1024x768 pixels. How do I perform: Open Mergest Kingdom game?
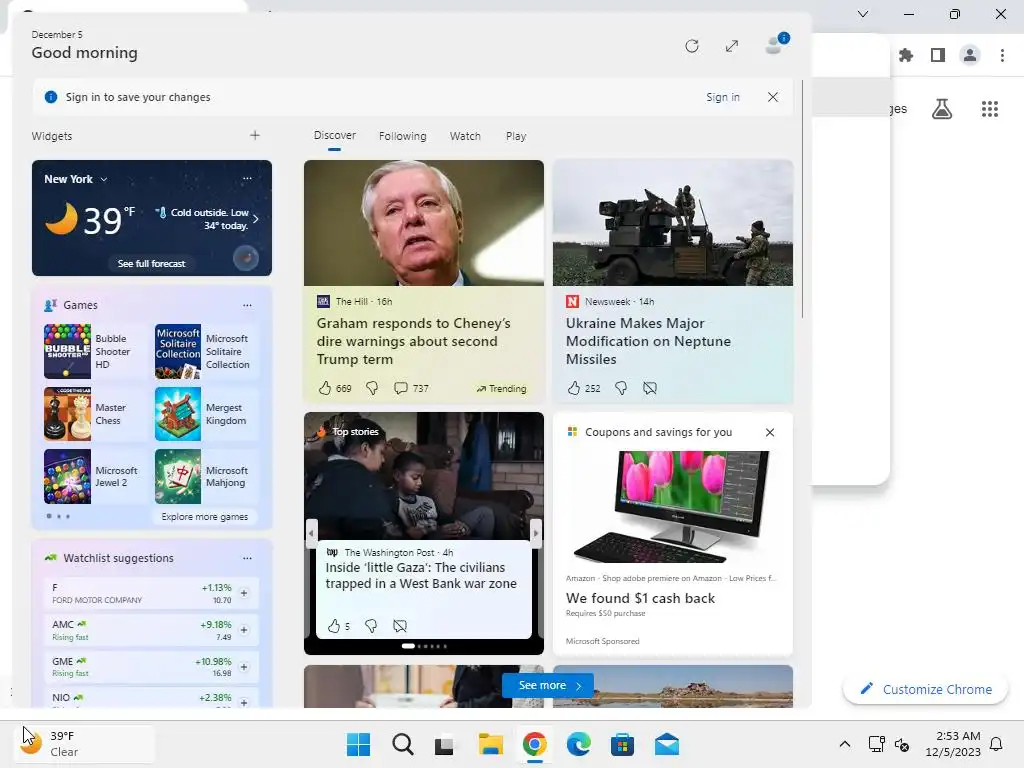205,414
